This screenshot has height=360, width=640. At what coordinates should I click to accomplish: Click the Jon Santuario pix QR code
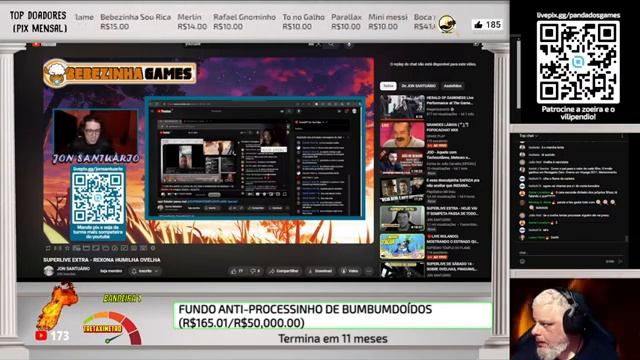click(98, 197)
